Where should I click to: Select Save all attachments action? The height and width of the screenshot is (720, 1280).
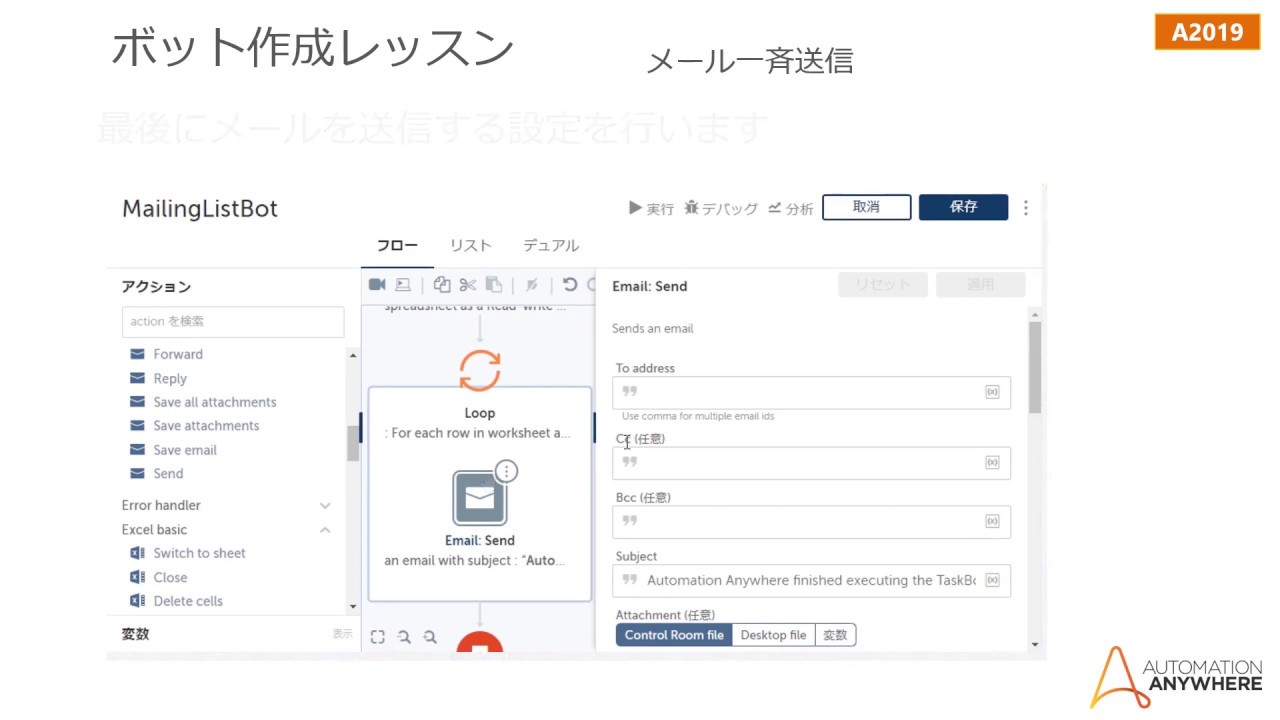tap(215, 402)
